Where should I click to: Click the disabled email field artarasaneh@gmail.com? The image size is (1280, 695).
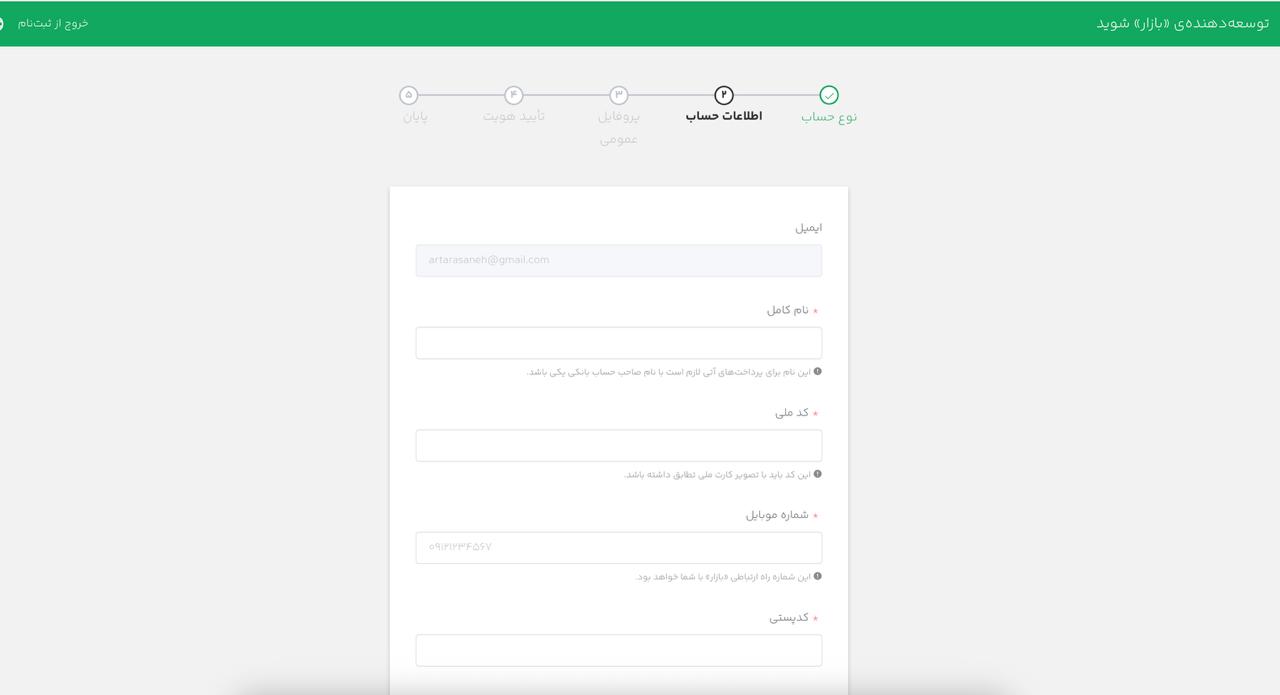pyautogui.click(x=619, y=260)
